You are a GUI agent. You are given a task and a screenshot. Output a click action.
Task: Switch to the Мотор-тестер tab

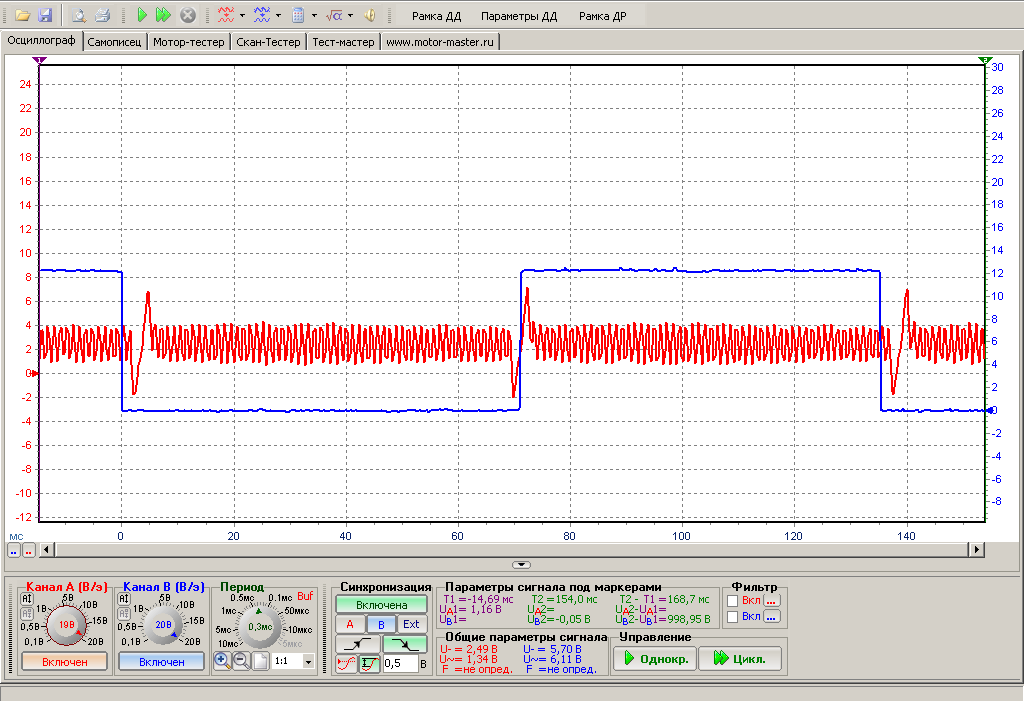tap(188, 42)
